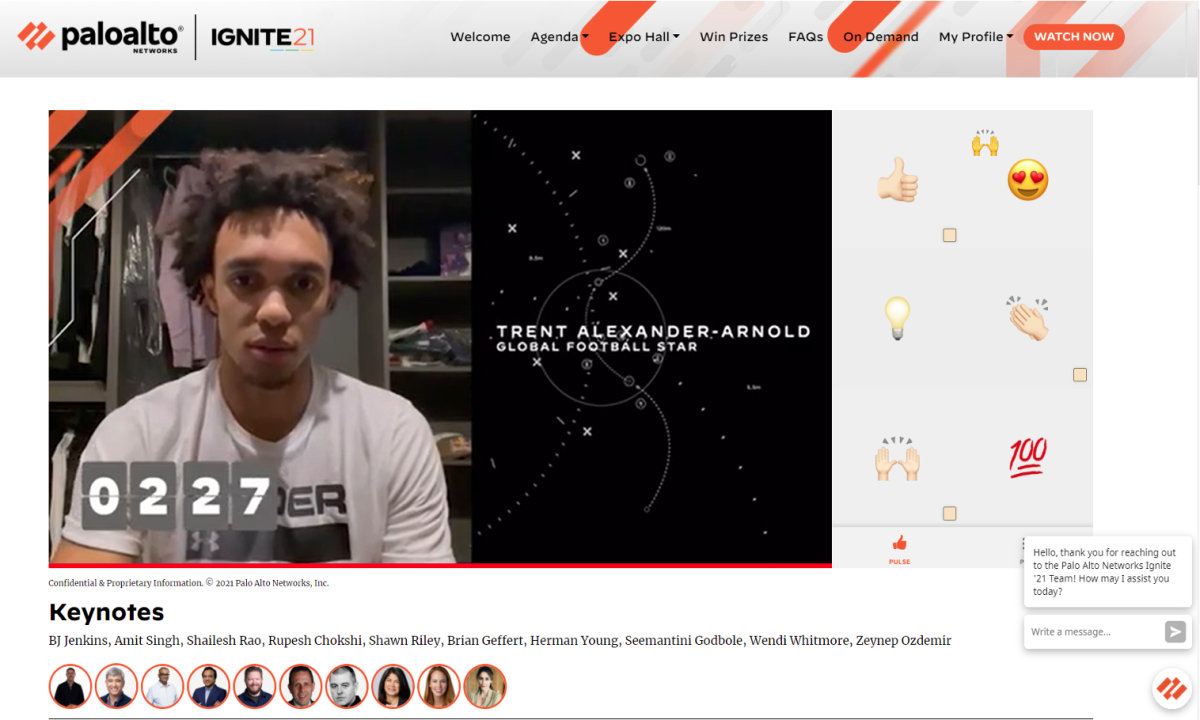Click the Palo Alto Networks logo
Image resolution: width=1200 pixels, height=720 pixels.
coord(100,37)
